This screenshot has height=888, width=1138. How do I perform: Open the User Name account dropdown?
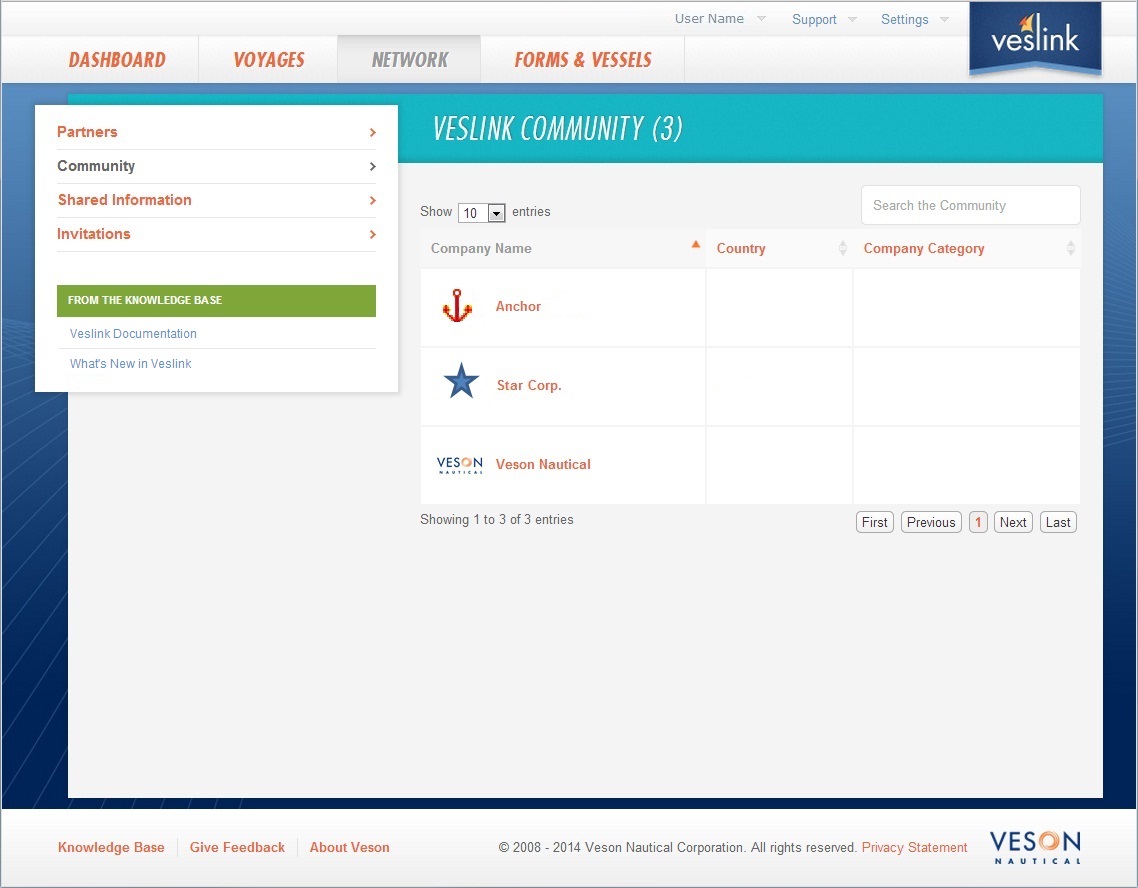[712, 18]
